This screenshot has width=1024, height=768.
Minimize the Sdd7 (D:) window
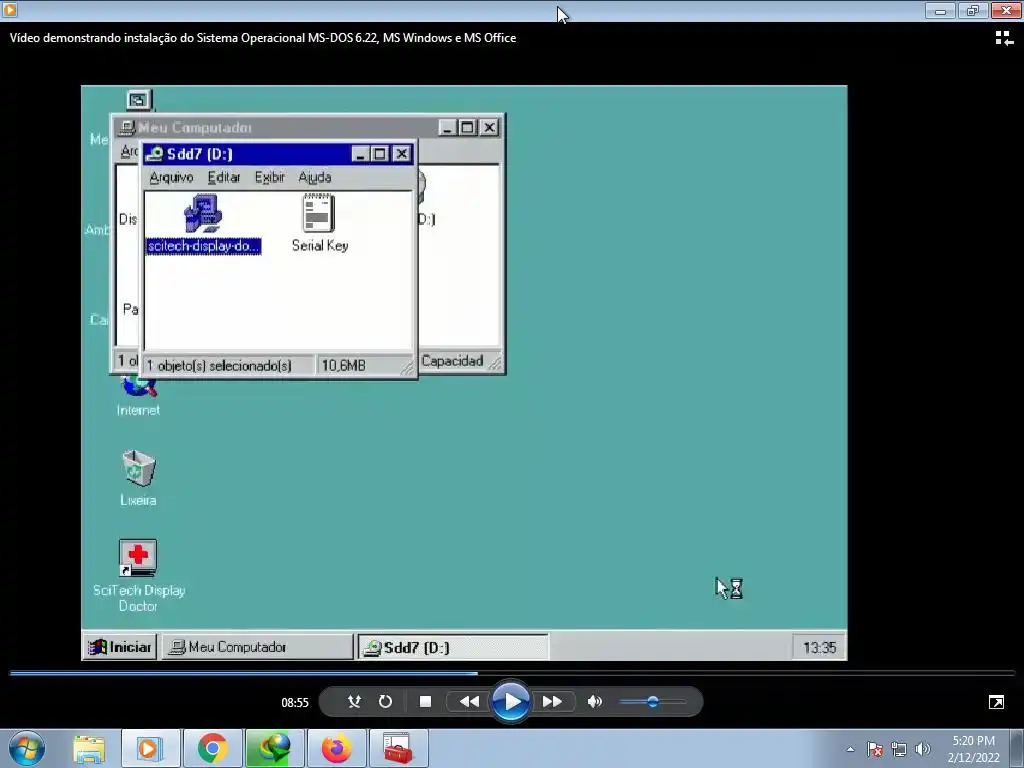pyautogui.click(x=360, y=153)
